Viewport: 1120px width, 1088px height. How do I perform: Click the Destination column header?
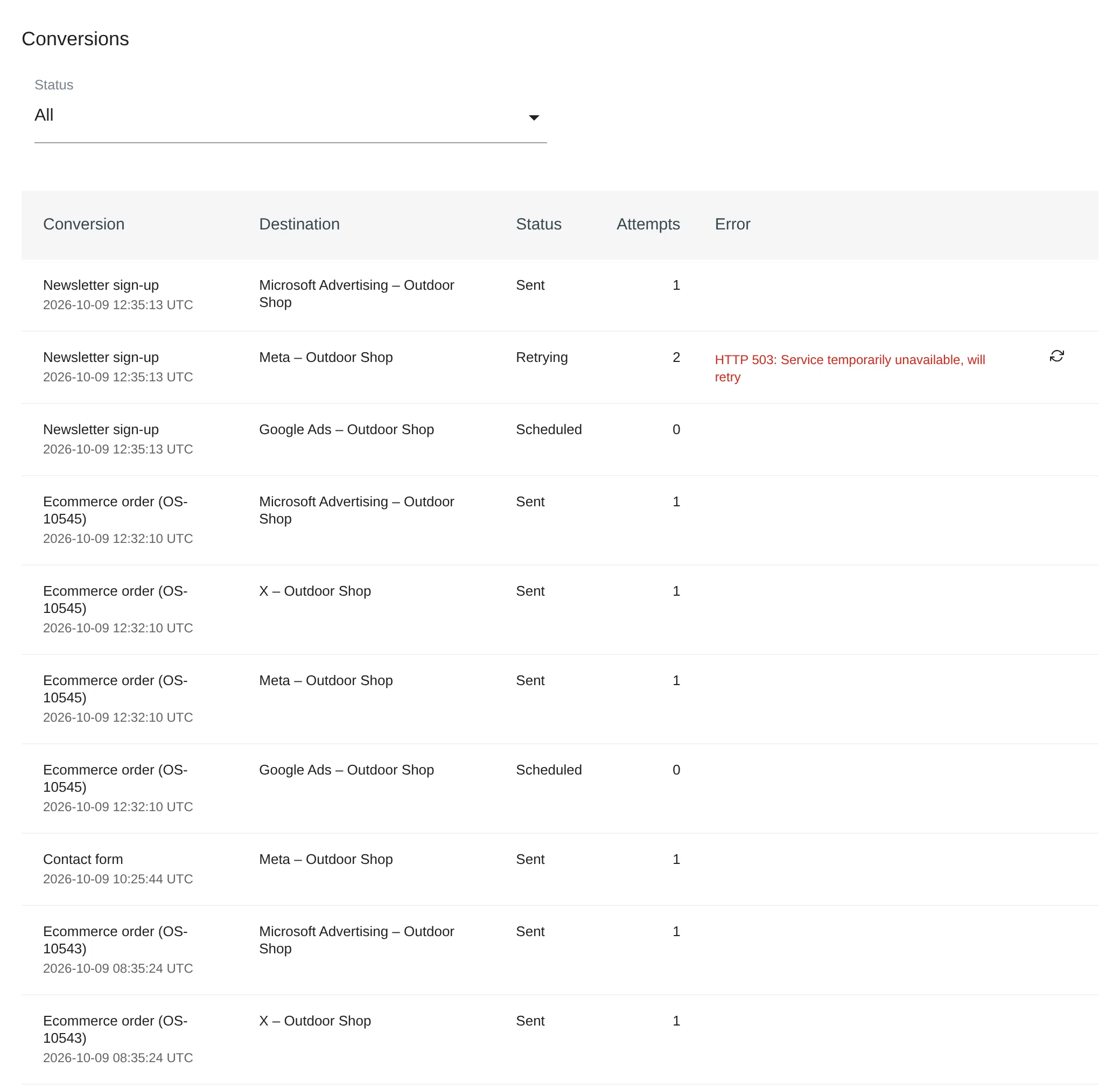299,224
